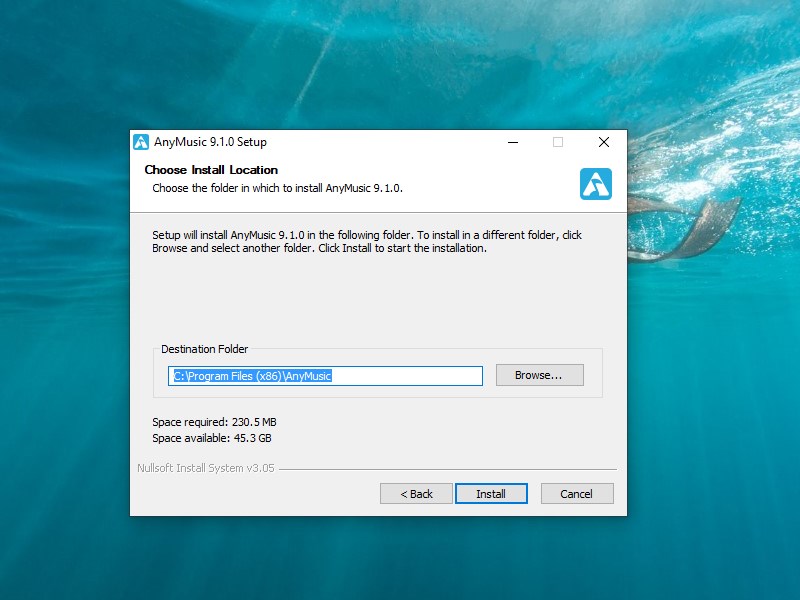
Task: Go to the previous step with < Back
Action: pos(416,494)
